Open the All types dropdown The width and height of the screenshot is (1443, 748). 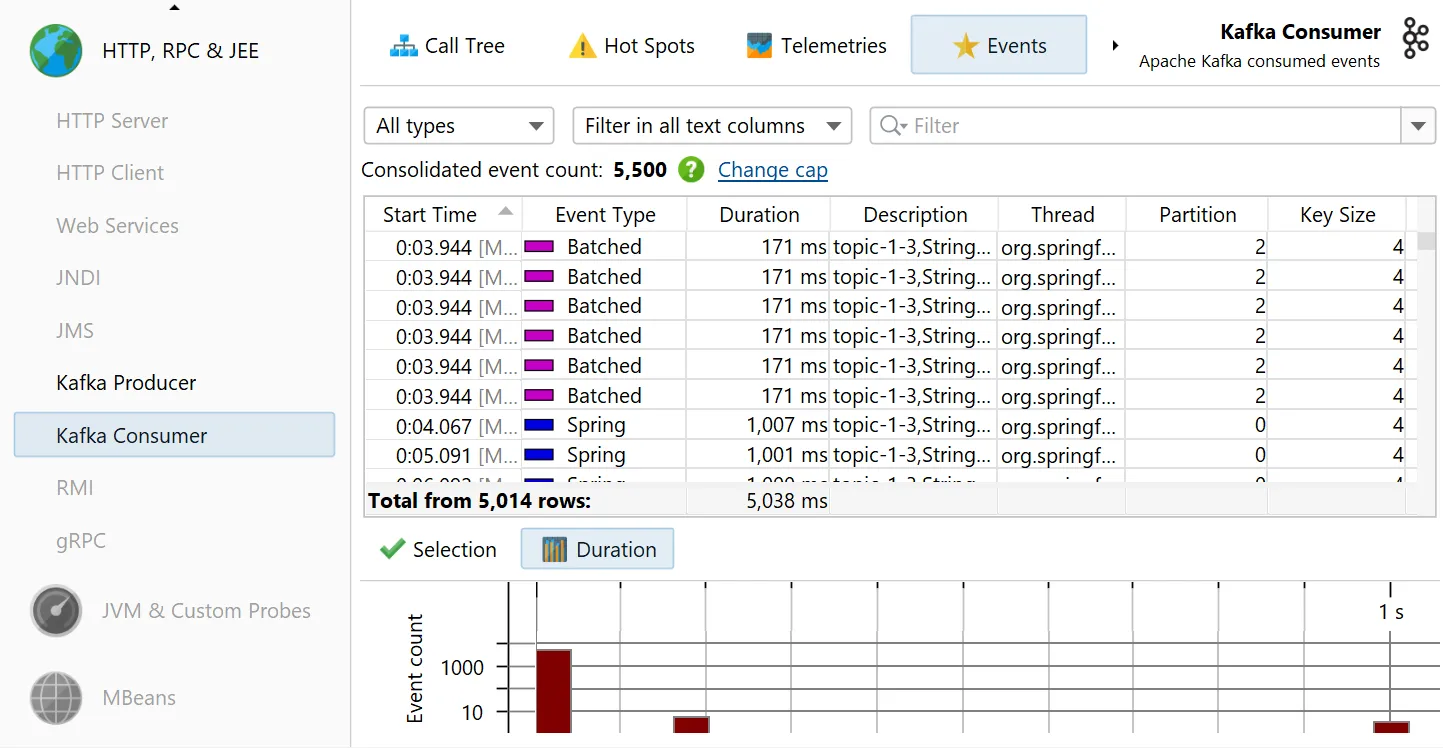[458, 126]
